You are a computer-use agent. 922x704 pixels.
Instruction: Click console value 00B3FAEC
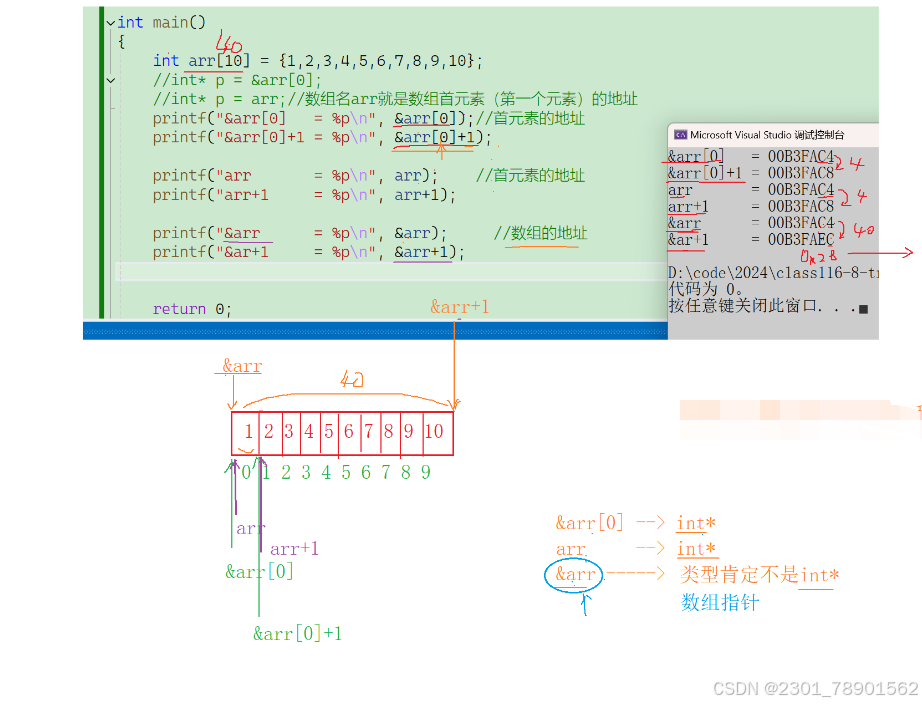801,239
